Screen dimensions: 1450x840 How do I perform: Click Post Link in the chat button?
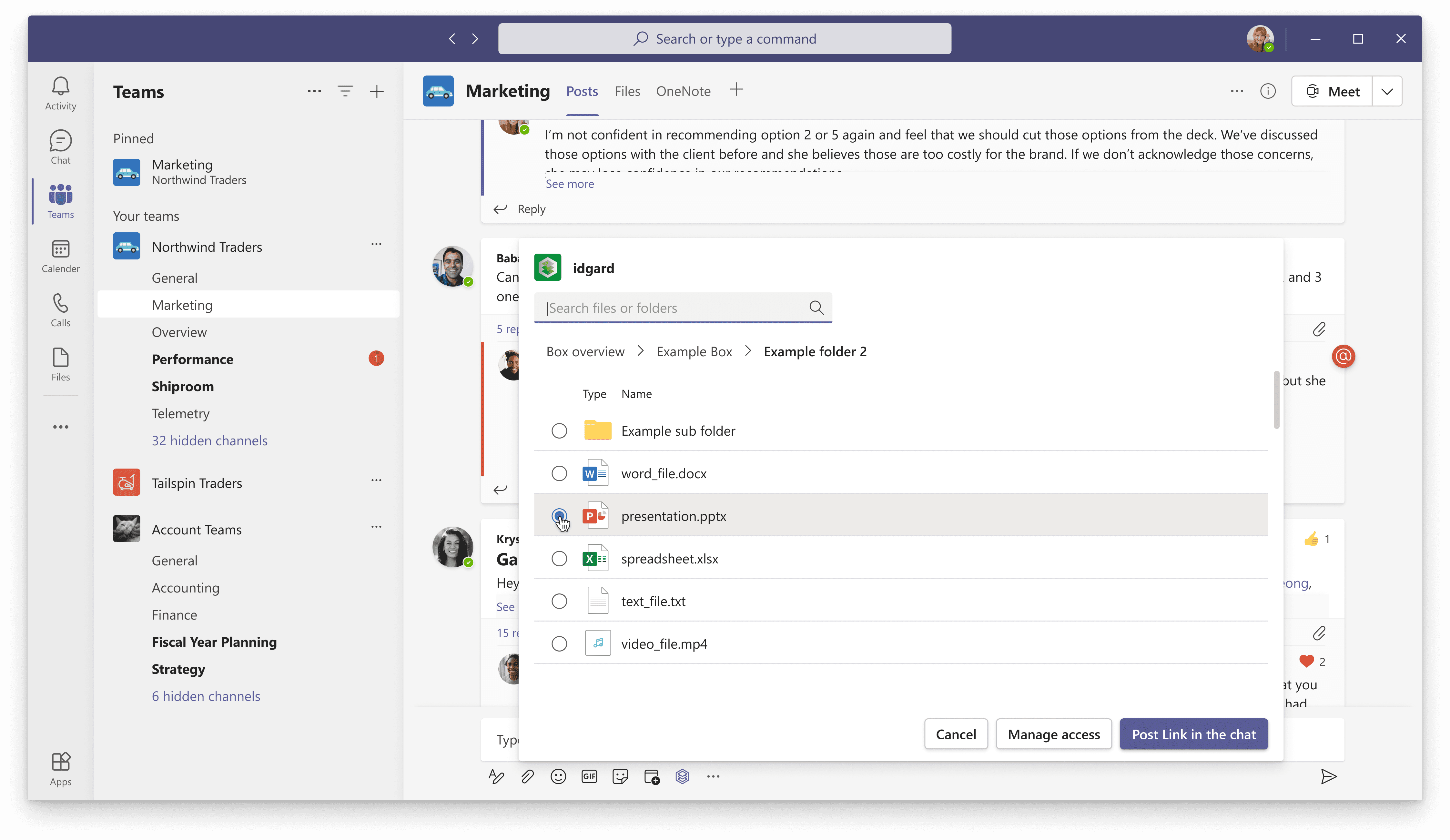click(x=1193, y=734)
